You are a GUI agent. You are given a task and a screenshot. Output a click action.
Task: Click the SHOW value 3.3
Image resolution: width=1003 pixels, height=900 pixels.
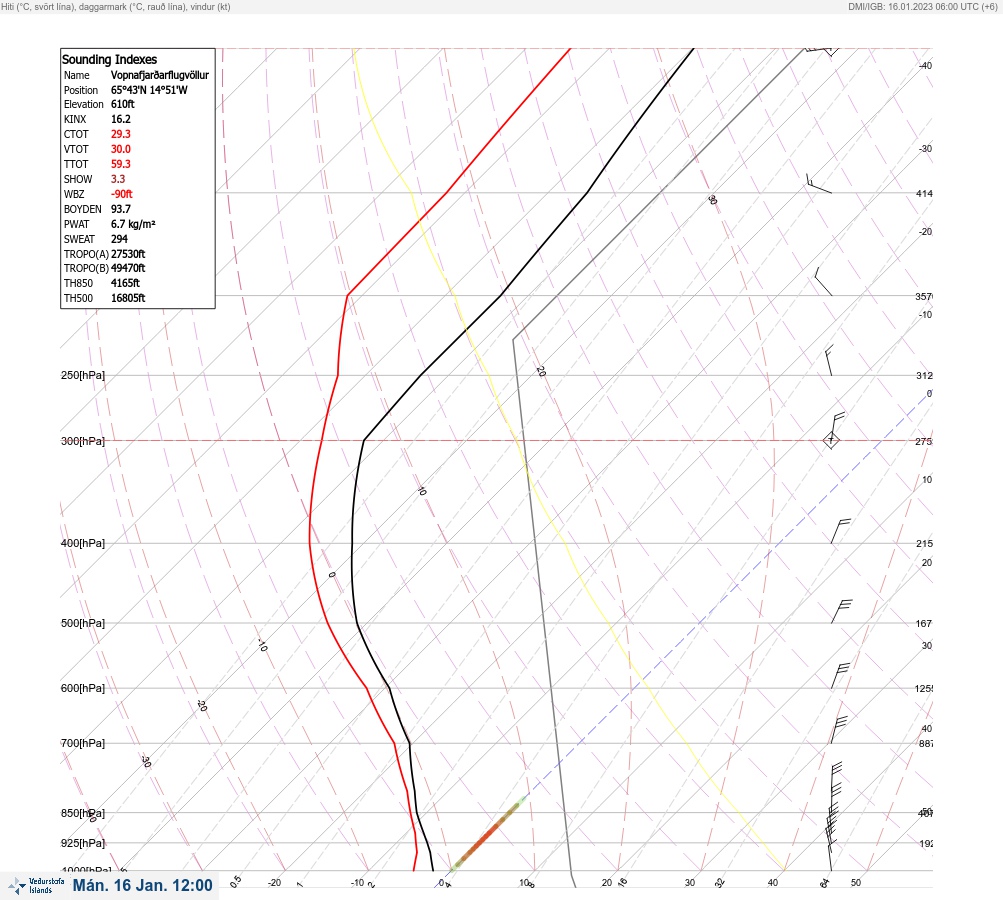[x=118, y=179]
